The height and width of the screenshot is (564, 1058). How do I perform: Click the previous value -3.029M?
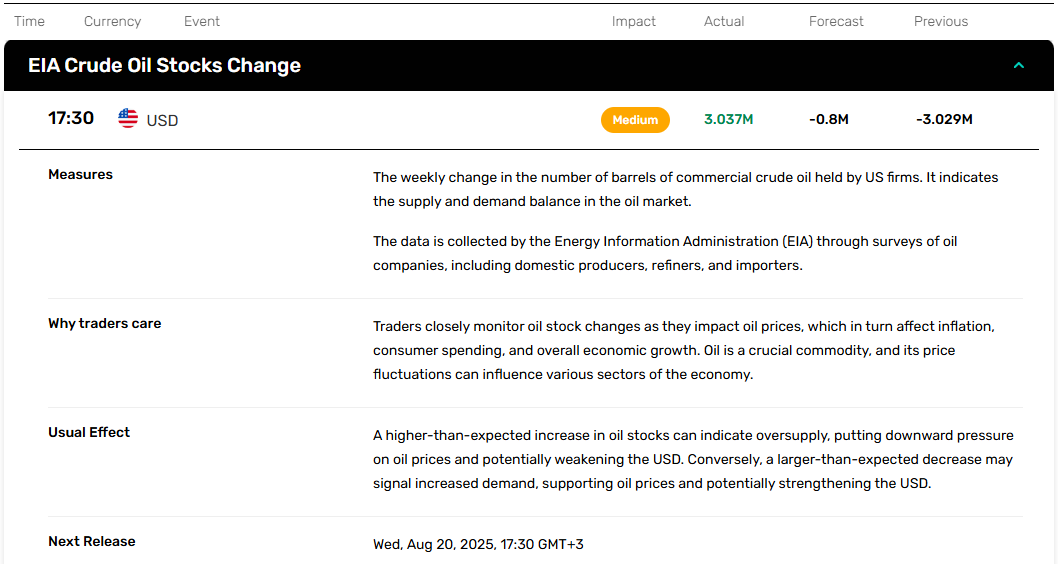pyautogui.click(x=944, y=119)
